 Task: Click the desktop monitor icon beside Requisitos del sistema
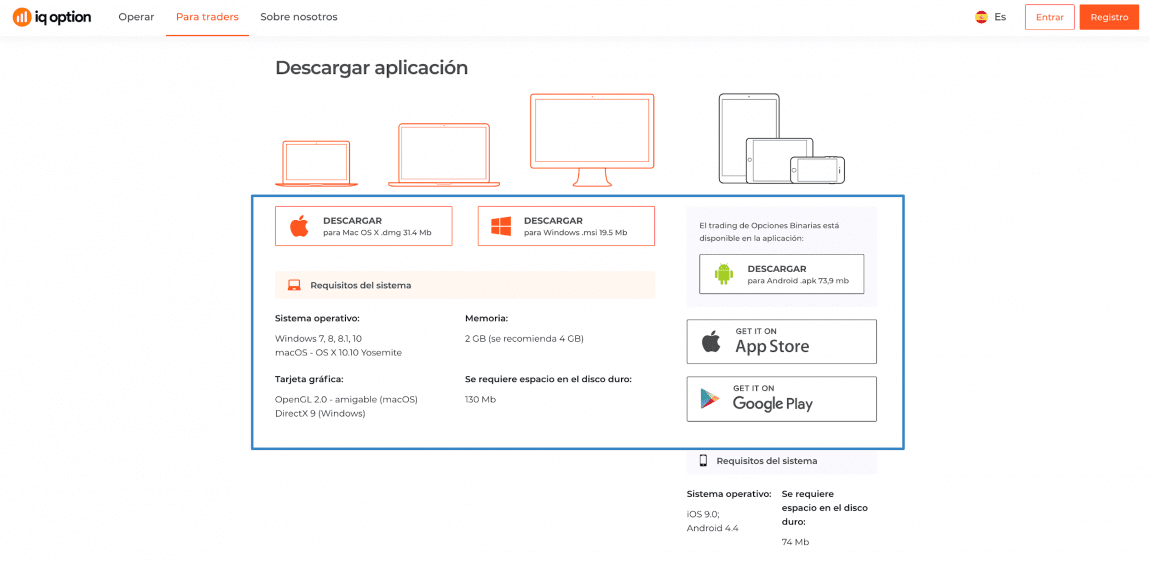[294, 285]
